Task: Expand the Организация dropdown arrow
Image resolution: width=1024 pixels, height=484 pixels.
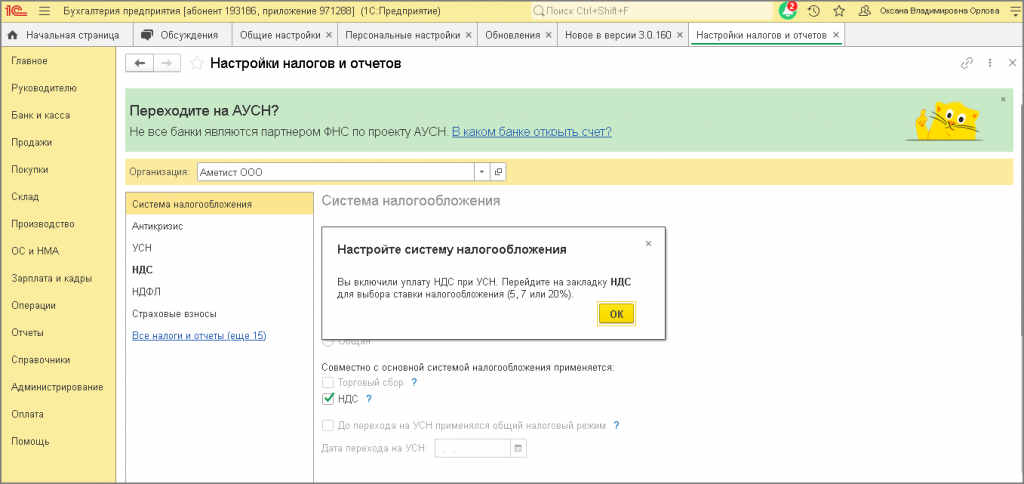Action: point(481,172)
